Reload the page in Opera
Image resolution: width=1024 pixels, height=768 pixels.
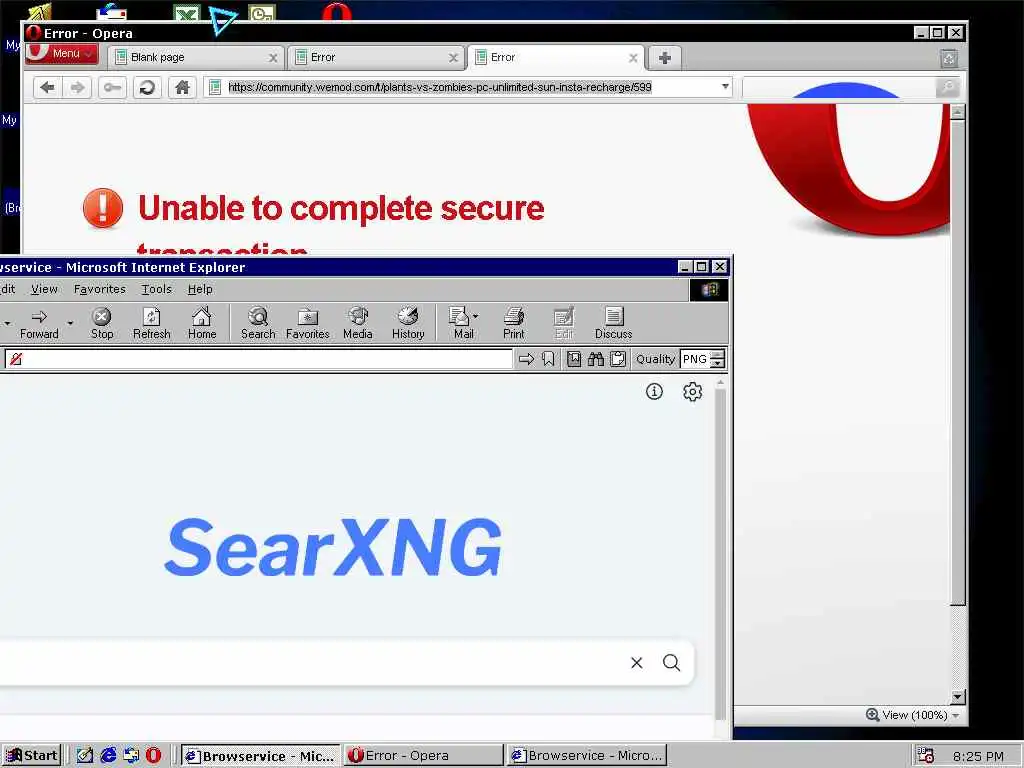point(147,87)
